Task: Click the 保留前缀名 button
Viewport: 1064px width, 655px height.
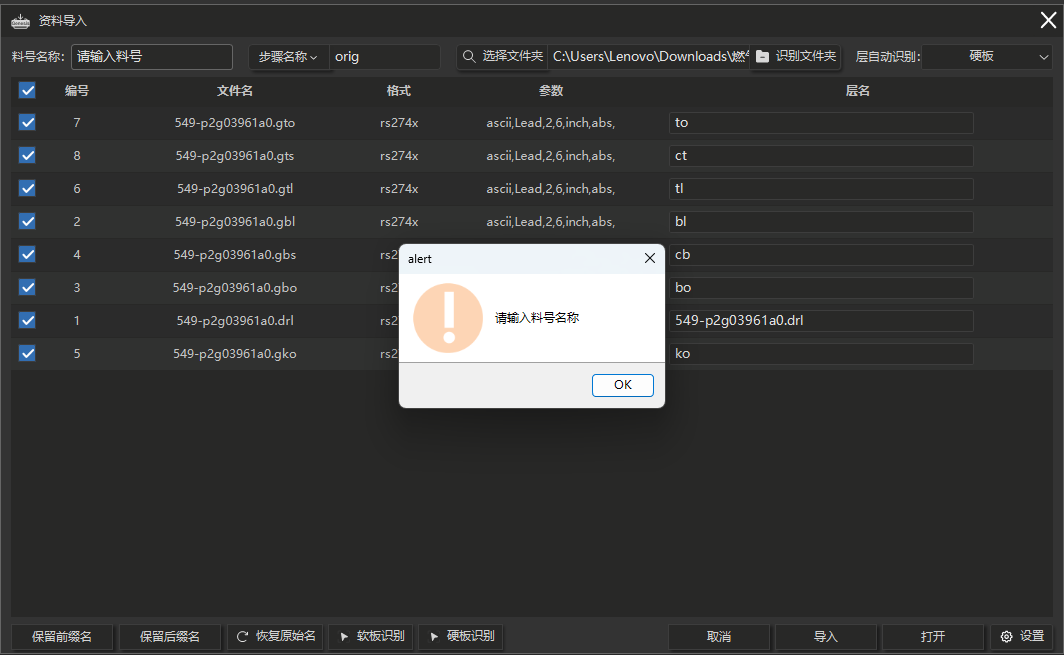Action: [x=62, y=637]
